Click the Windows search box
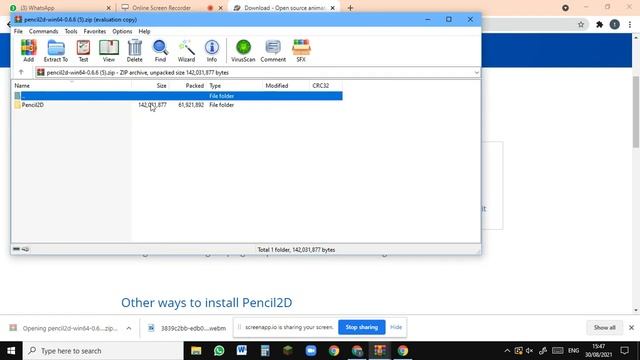Screen dimensions: 640x360 (x=103, y=351)
